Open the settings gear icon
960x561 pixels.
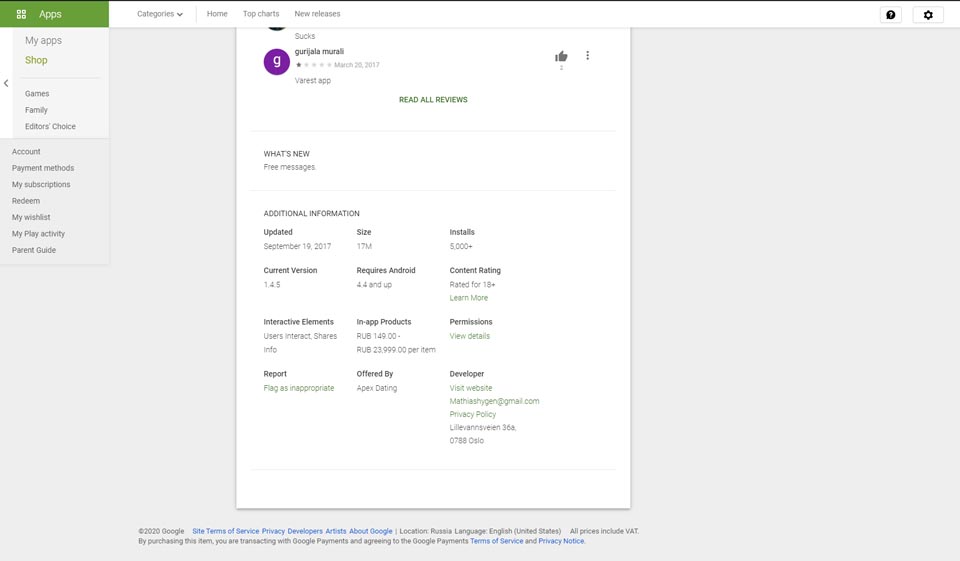(x=928, y=15)
